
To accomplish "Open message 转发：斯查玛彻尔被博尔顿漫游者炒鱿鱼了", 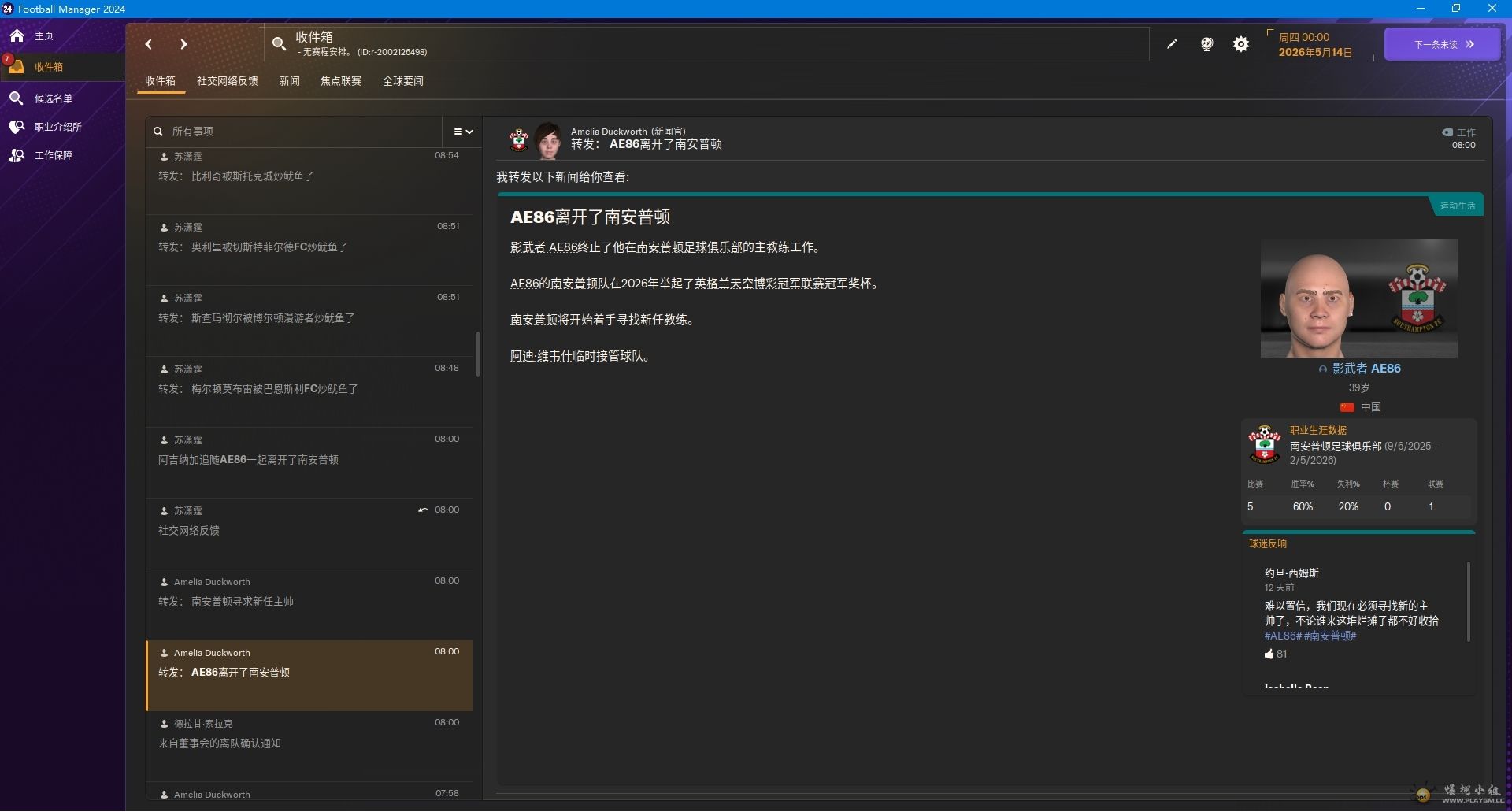I will 309,321.
